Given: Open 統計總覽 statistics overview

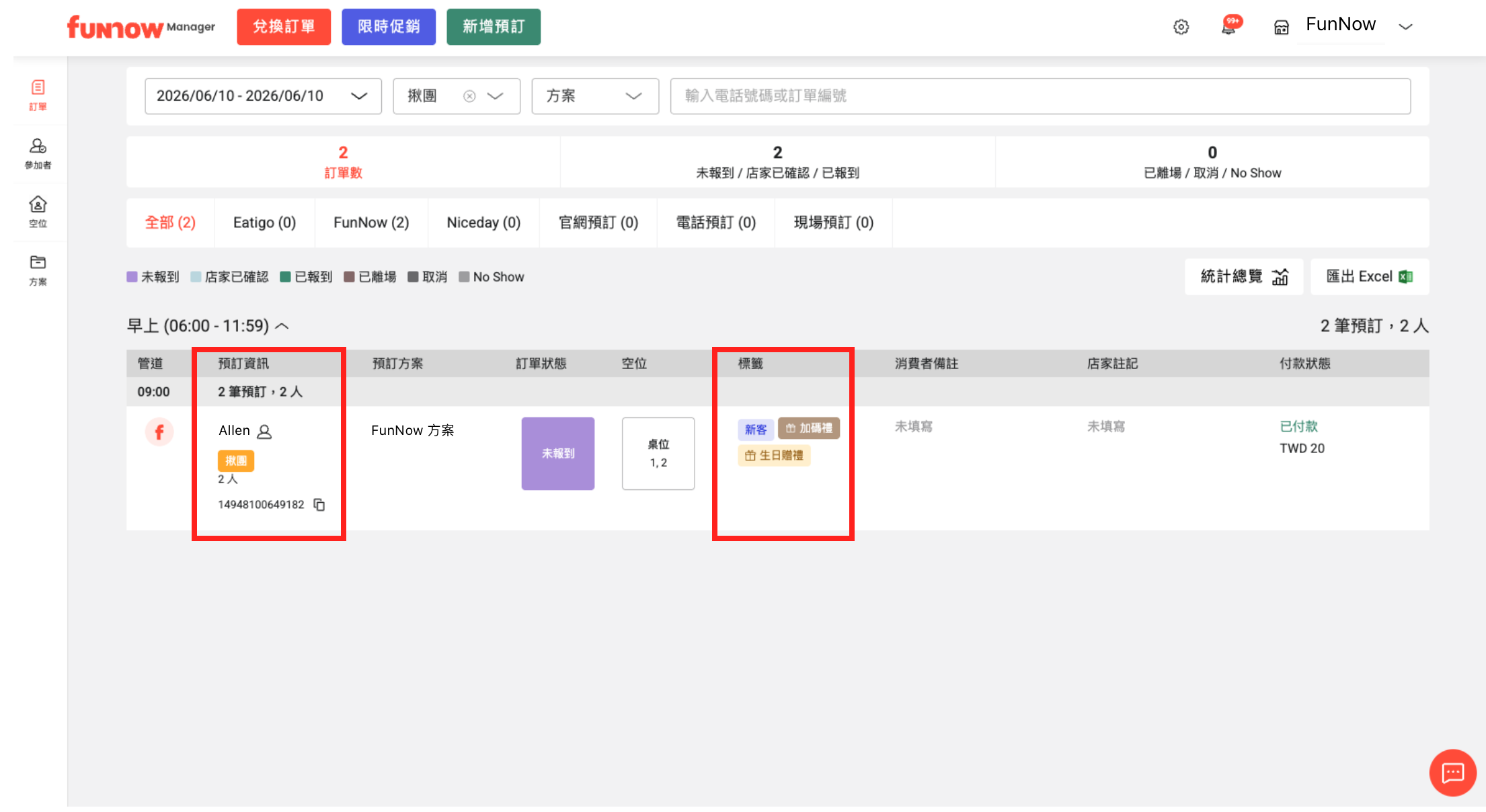Looking at the screenshot, I should pos(1244,277).
